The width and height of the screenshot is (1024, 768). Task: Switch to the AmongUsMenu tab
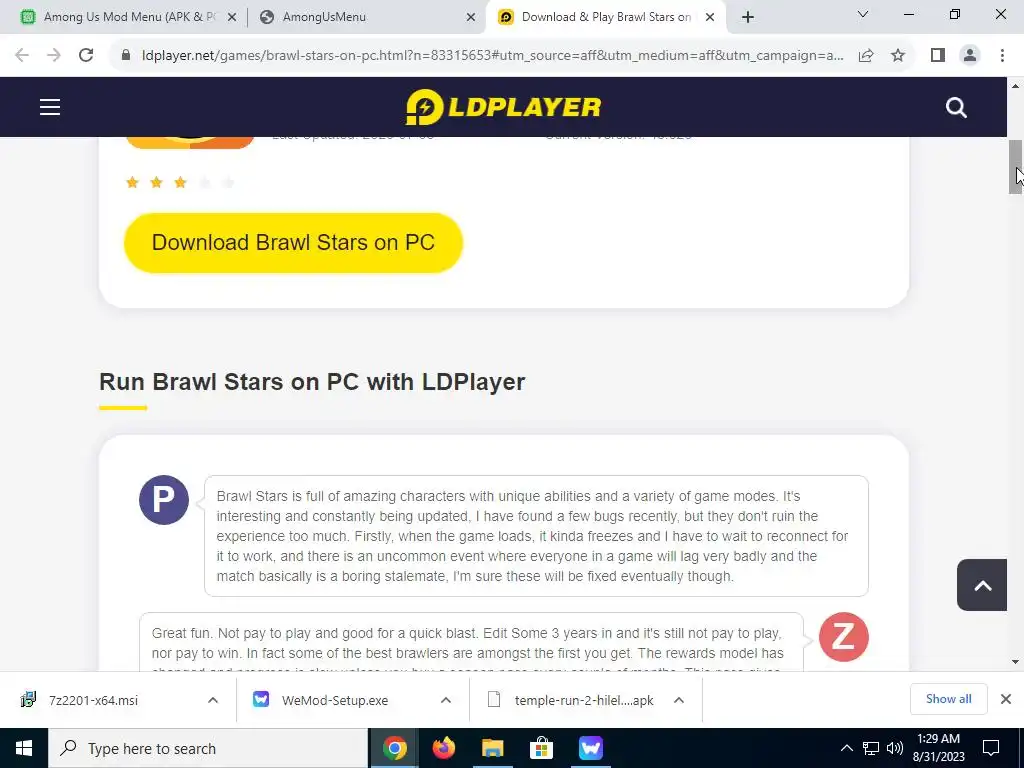coord(367,17)
